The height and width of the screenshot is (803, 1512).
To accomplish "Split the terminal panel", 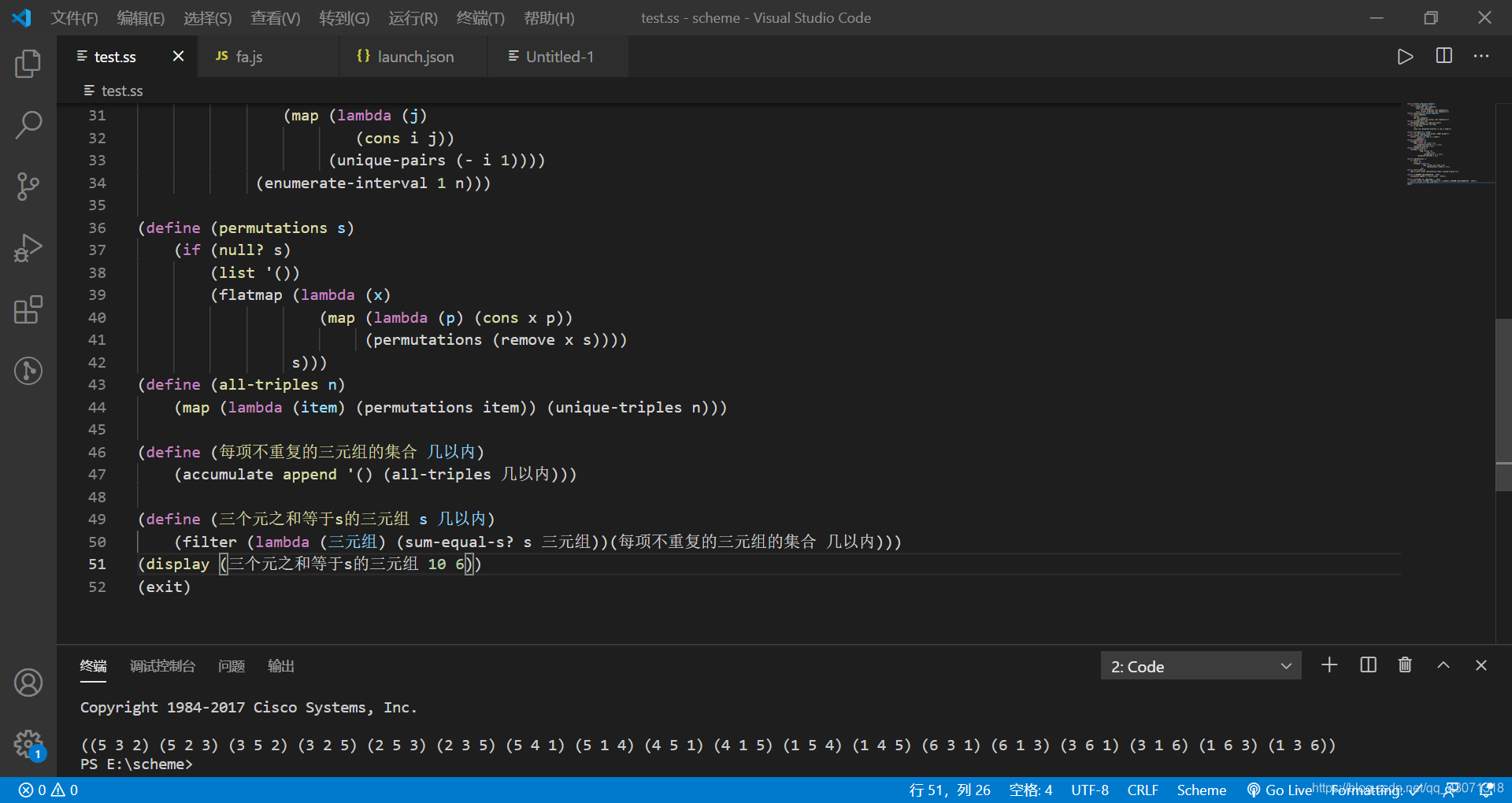I will (x=1368, y=665).
